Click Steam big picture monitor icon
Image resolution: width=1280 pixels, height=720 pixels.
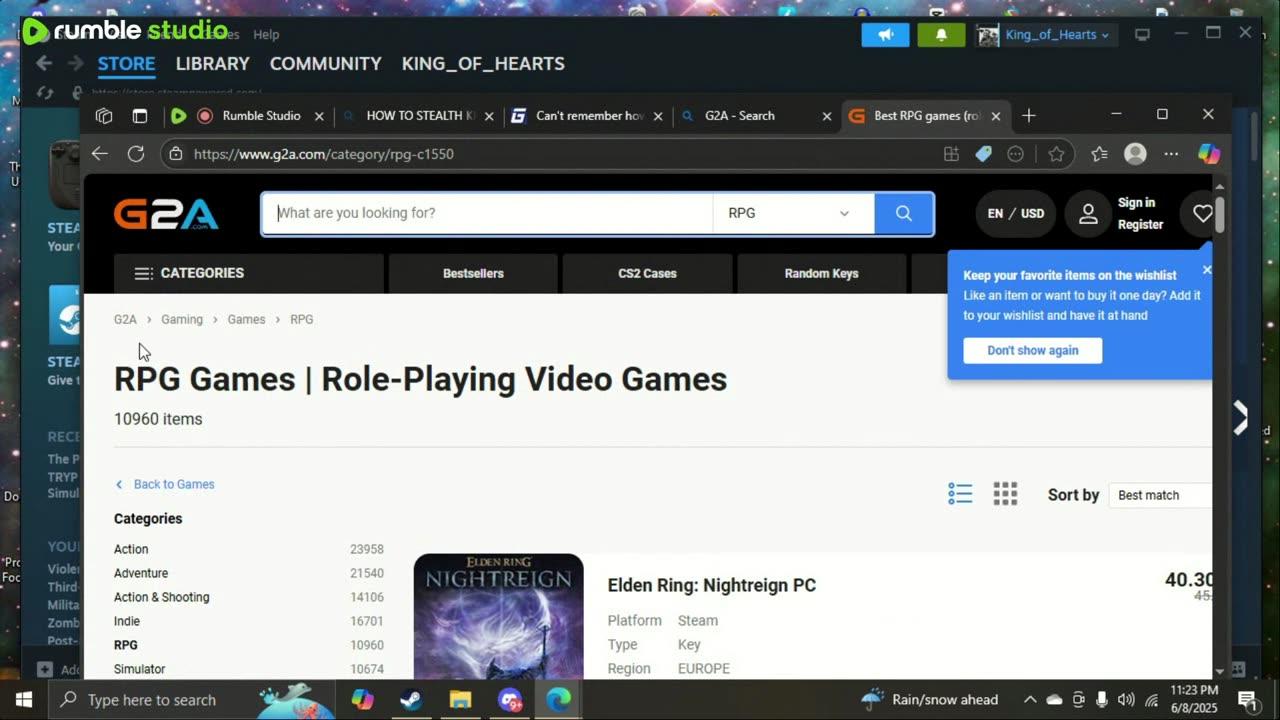click(1142, 34)
